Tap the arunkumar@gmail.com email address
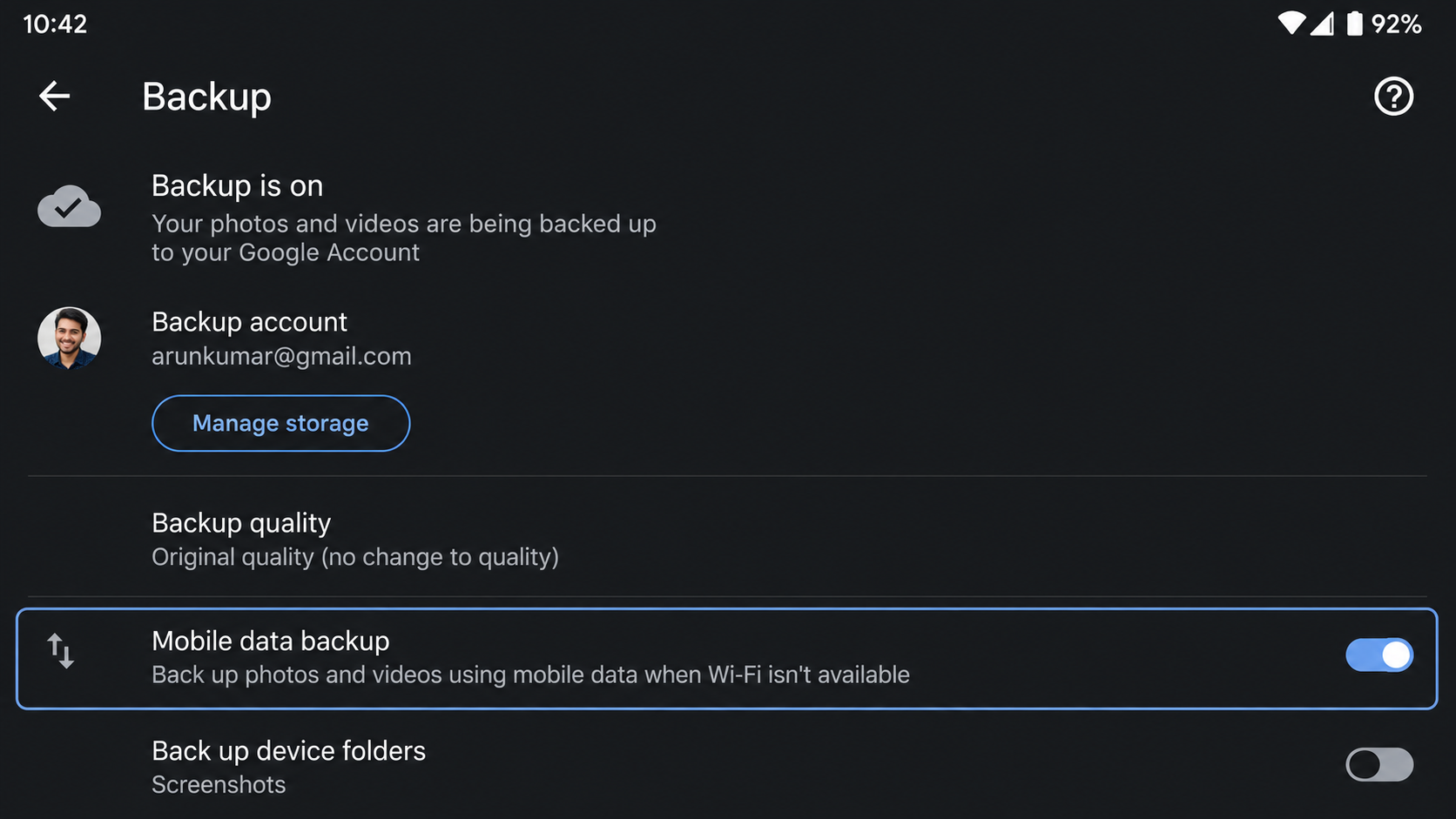The height and width of the screenshot is (819, 1456). [x=281, y=356]
